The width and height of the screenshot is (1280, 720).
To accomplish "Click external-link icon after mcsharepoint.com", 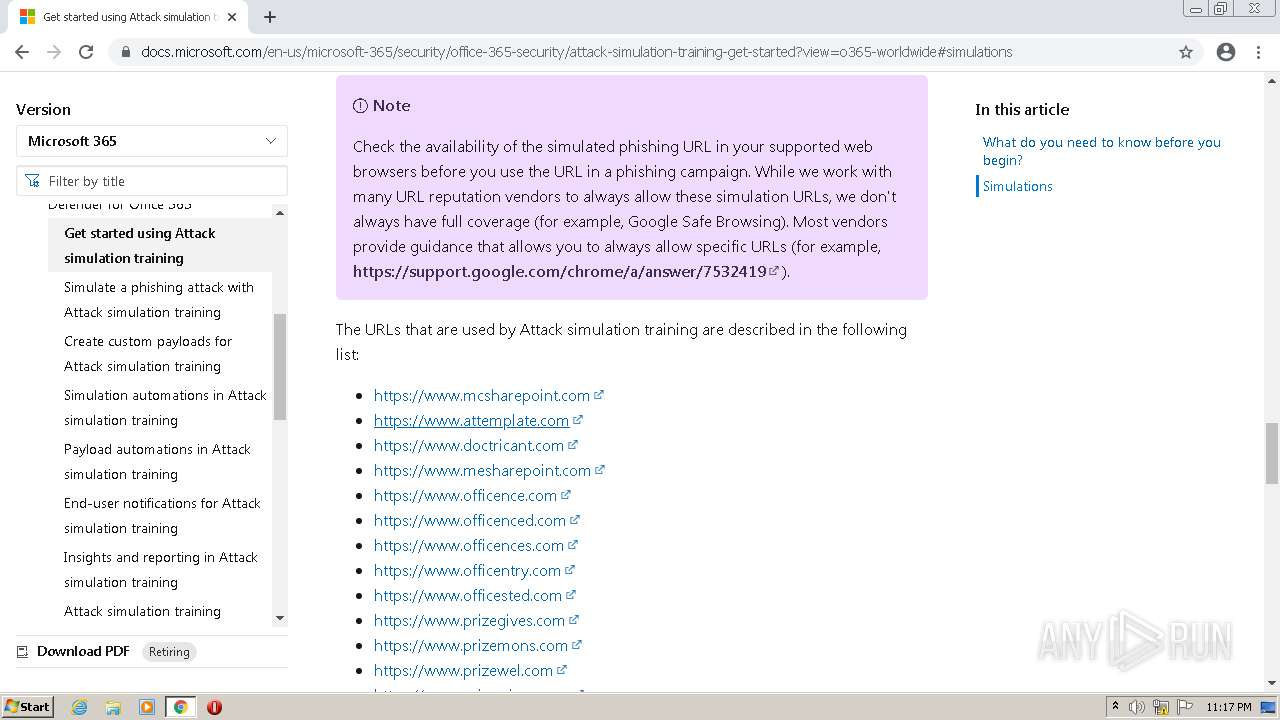I will click(599, 395).
